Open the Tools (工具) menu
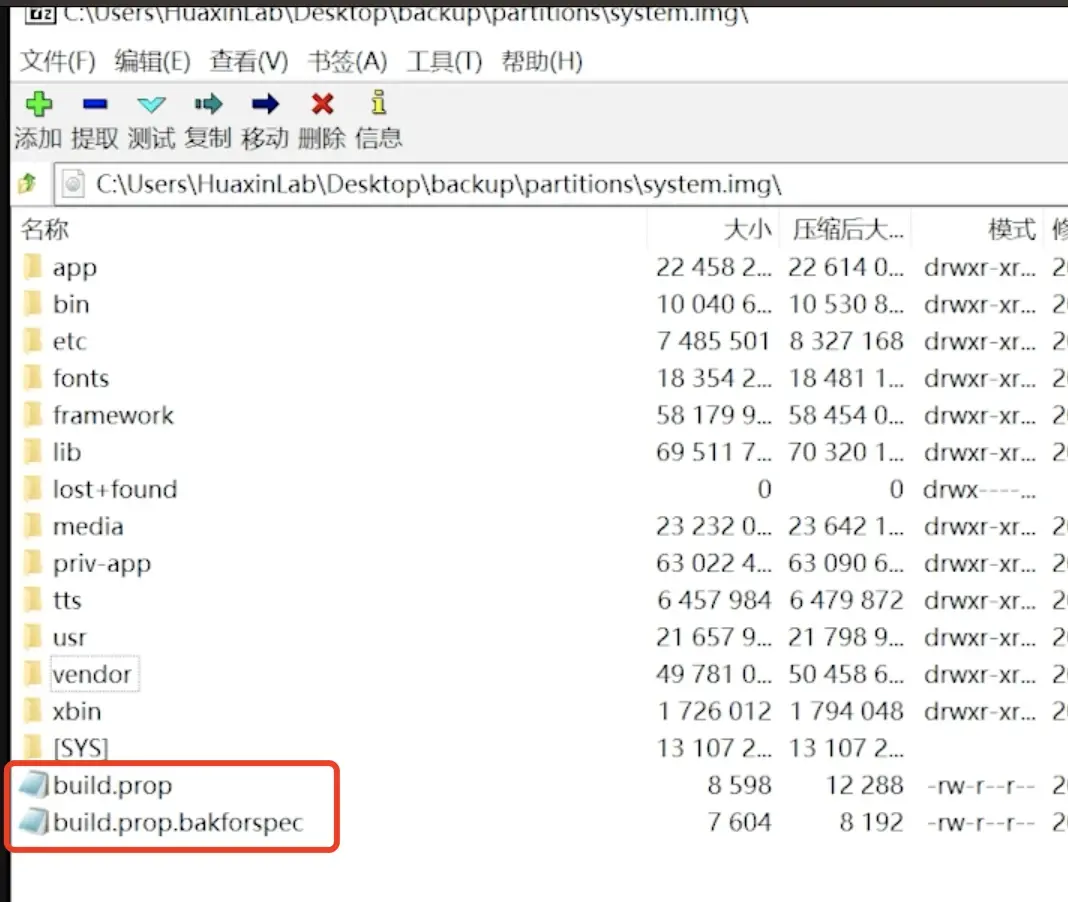Viewport: 1068px width, 902px height. coord(444,62)
